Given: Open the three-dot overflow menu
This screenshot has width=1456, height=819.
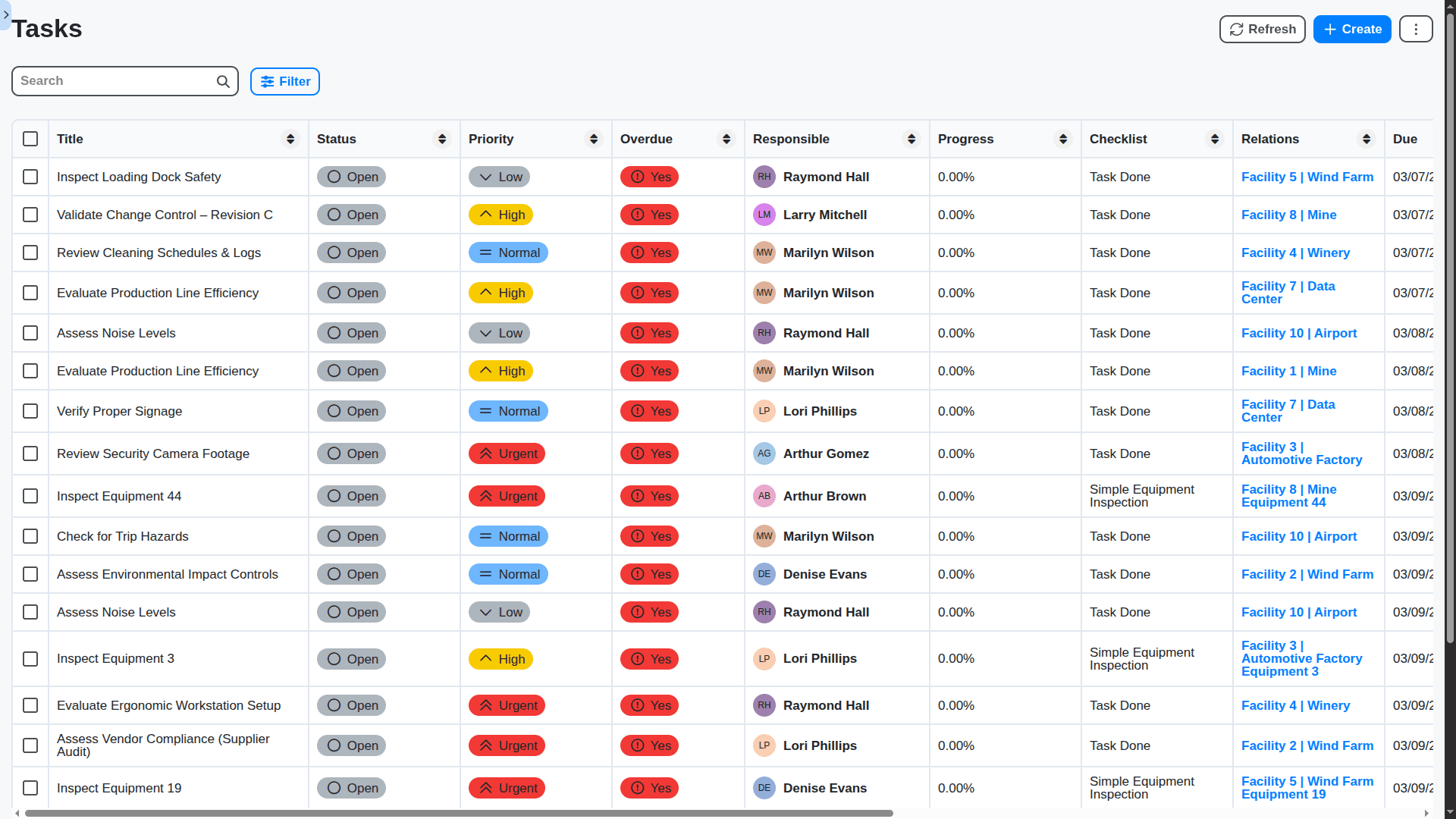Looking at the screenshot, I should click(1415, 29).
